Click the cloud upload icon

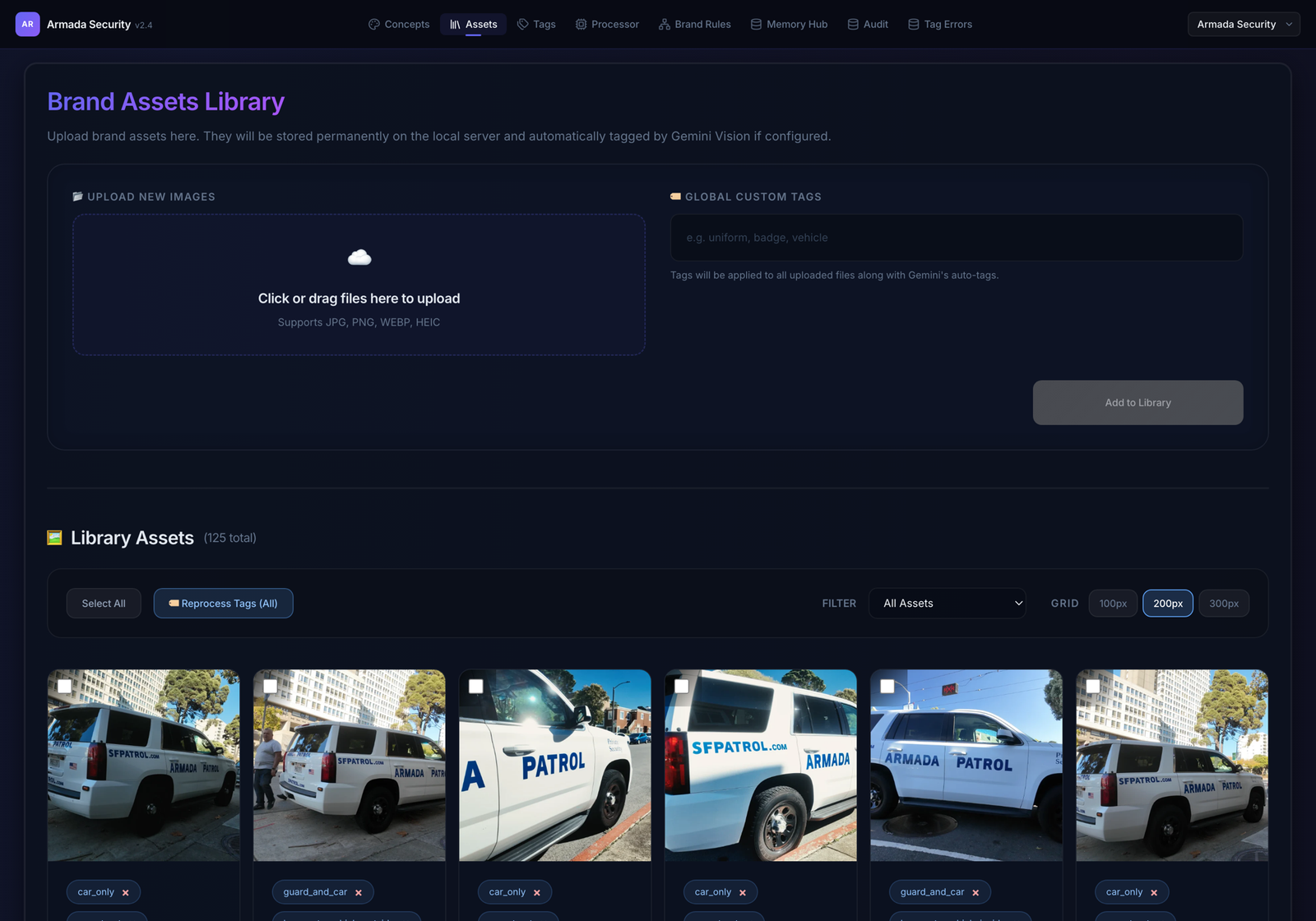tap(359, 257)
